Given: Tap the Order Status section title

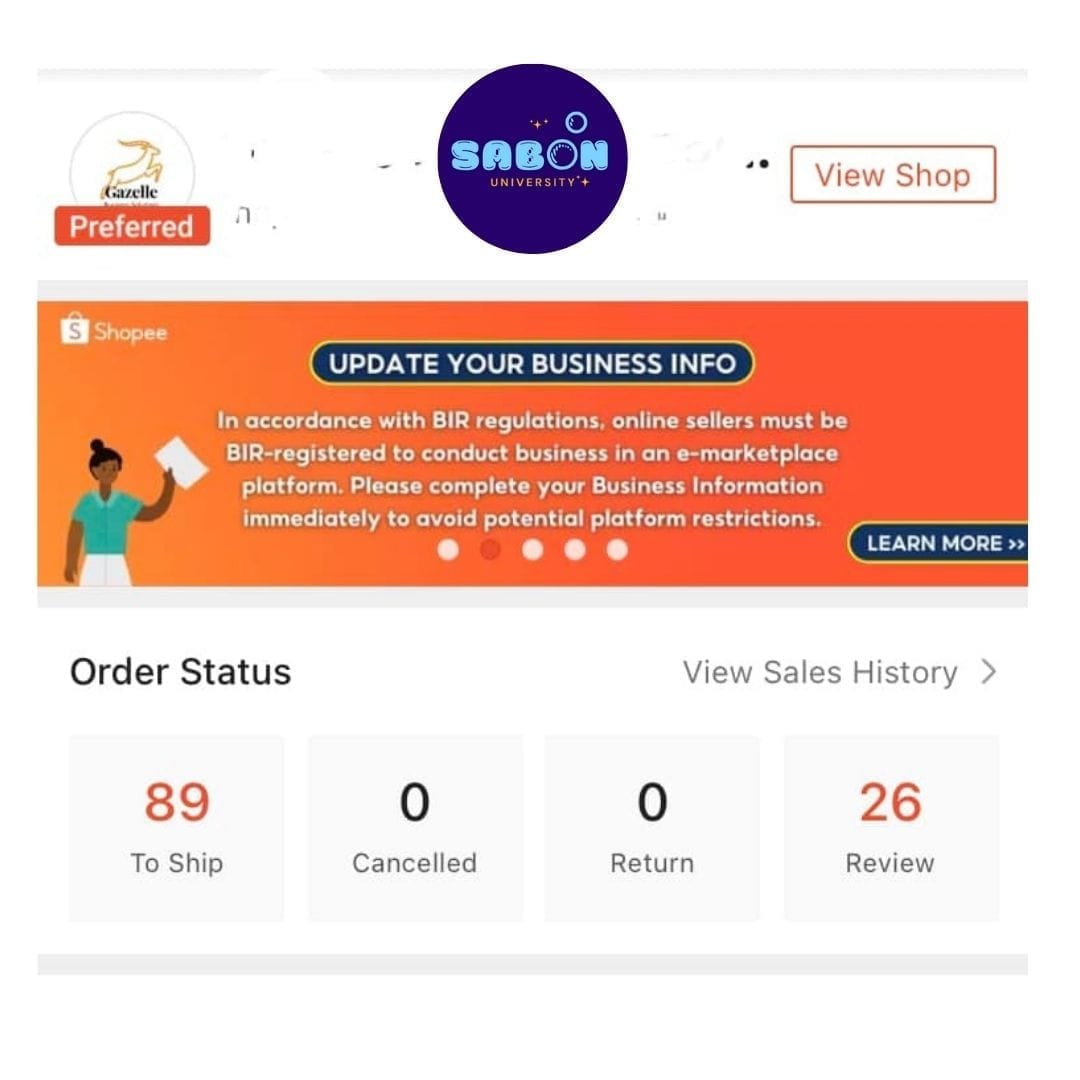Looking at the screenshot, I should (x=180, y=672).
